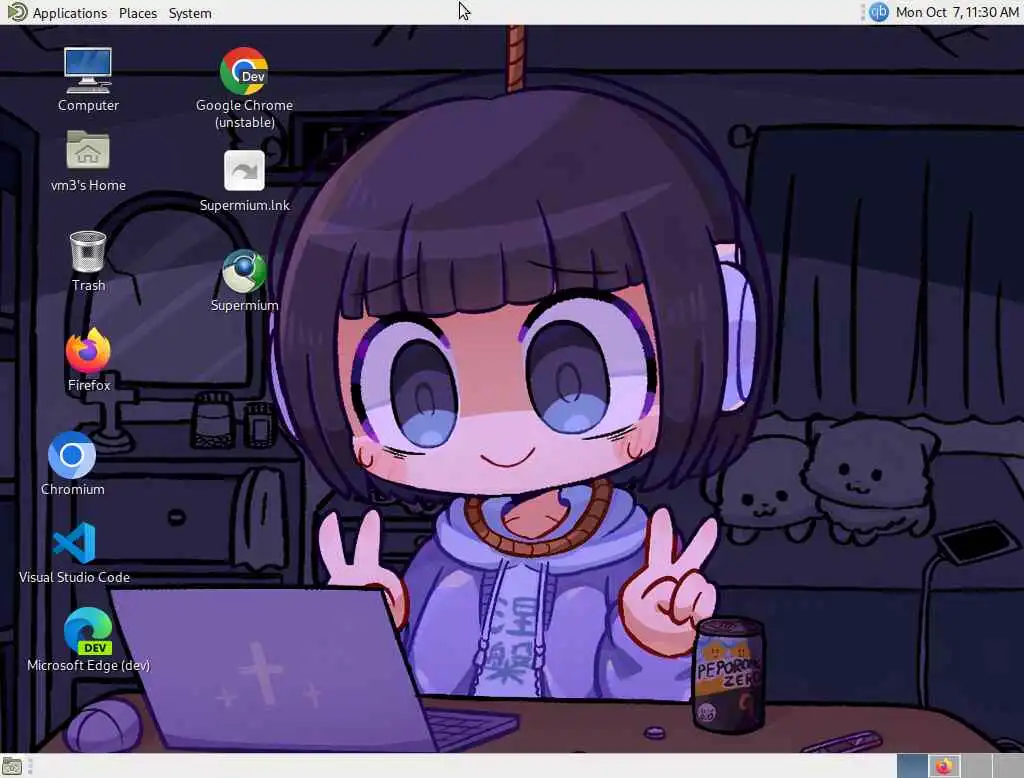Open the Places menu
The width and height of the screenshot is (1024, 778).
coord(138,12)
